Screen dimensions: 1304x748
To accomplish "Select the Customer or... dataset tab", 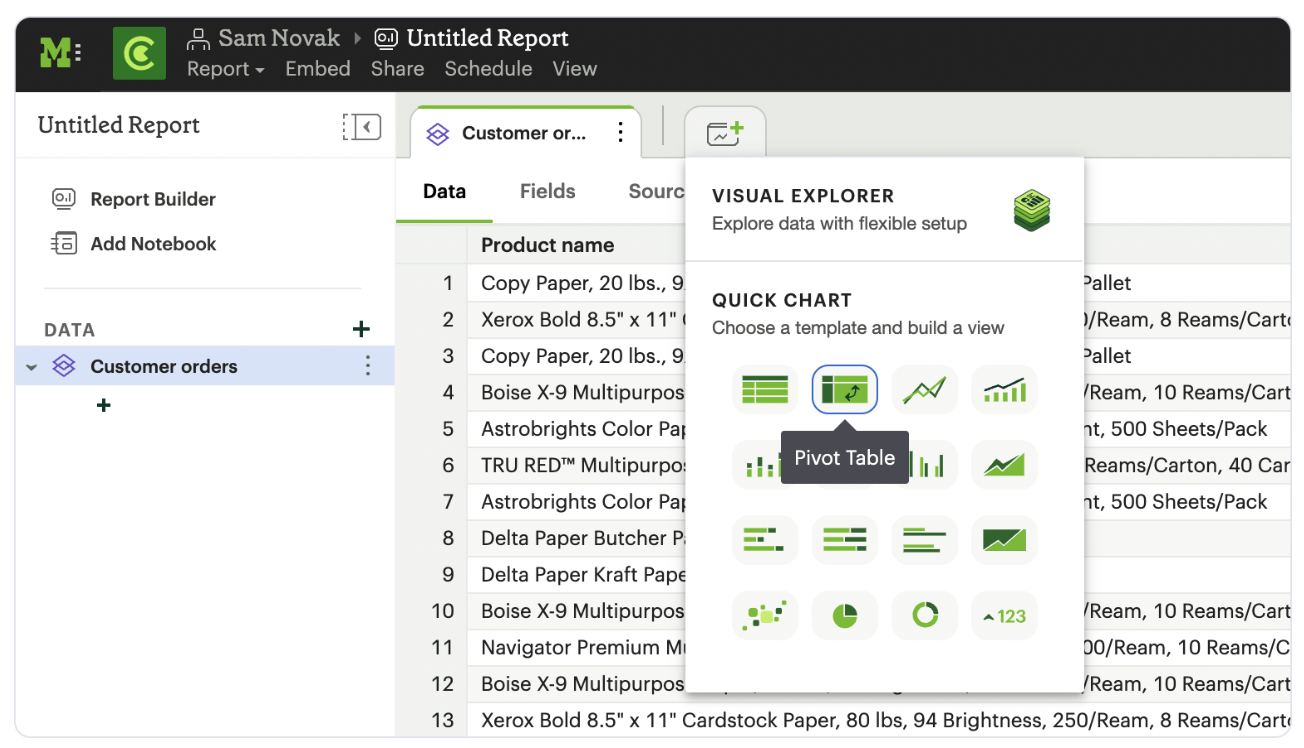I will pos(524,133).
